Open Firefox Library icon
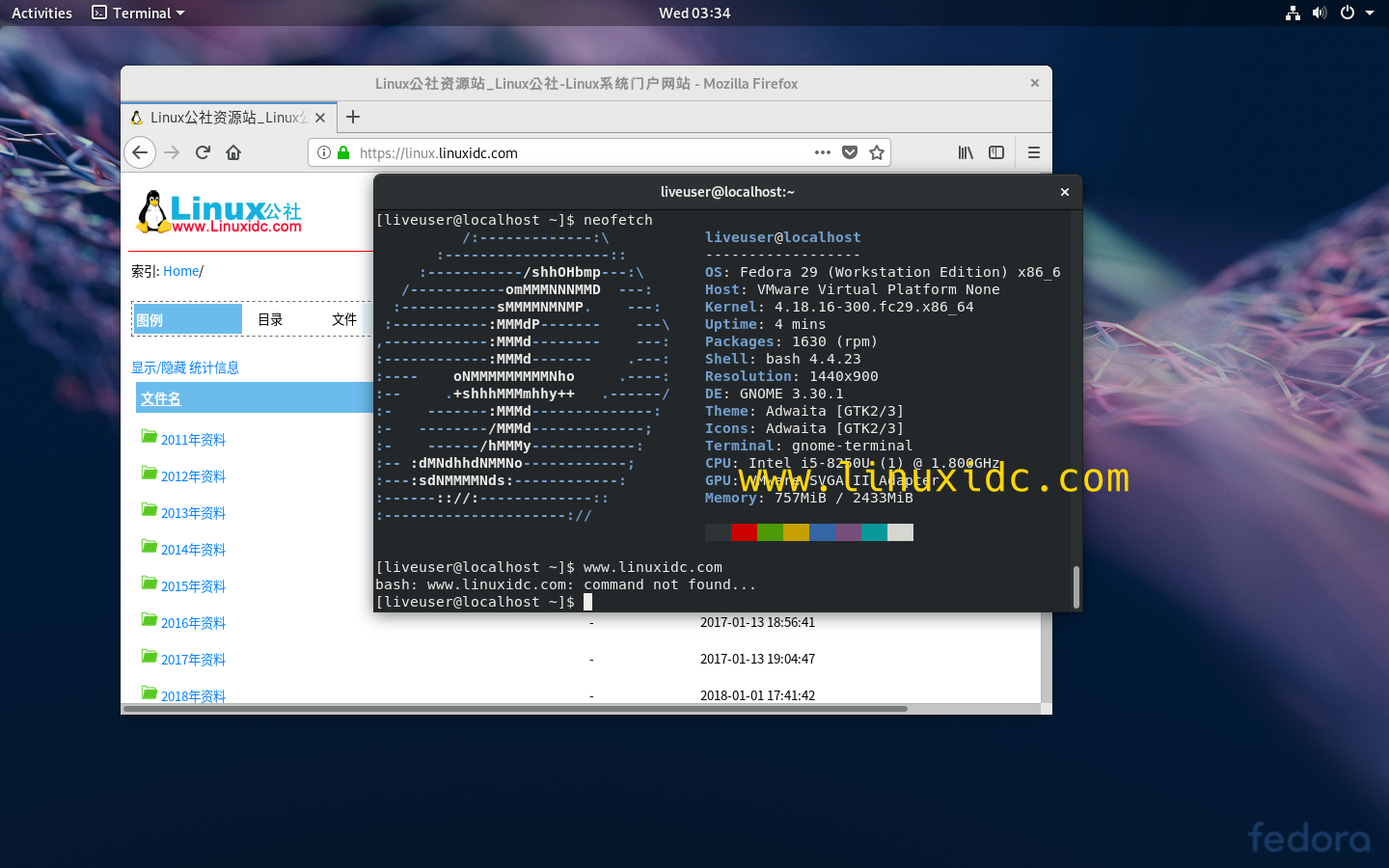 click(x=966, y=152)
